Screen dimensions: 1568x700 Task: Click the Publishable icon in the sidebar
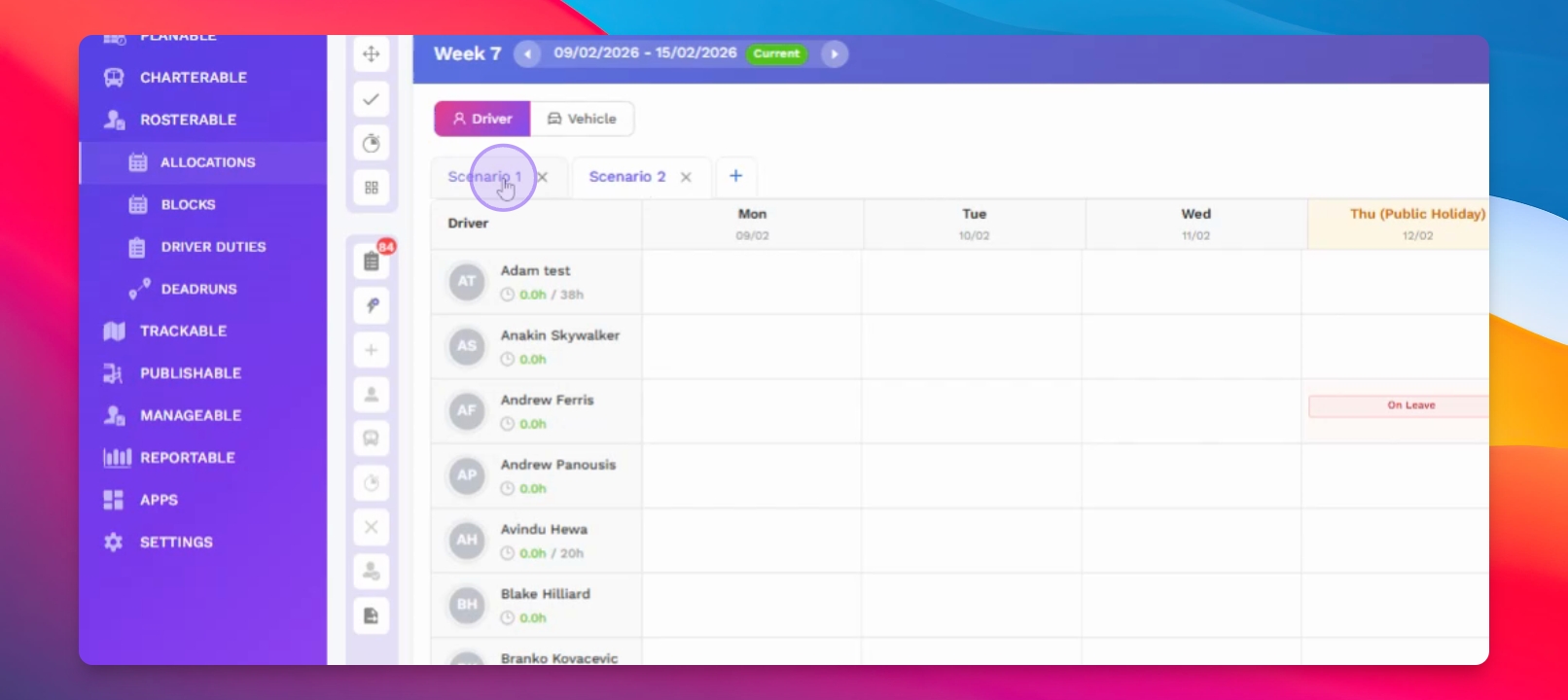tap(114, 373)
